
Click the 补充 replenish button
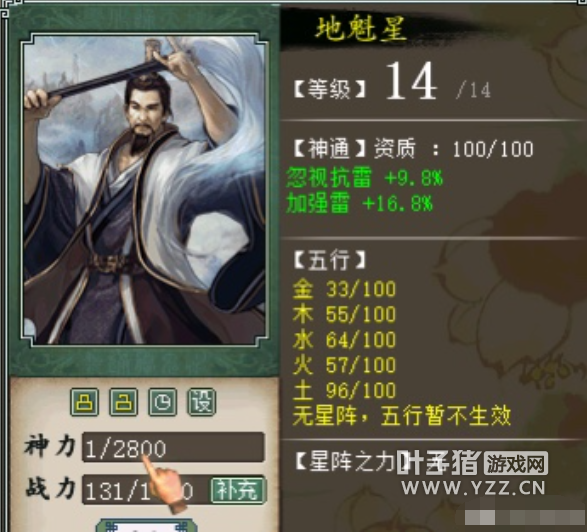238,490
